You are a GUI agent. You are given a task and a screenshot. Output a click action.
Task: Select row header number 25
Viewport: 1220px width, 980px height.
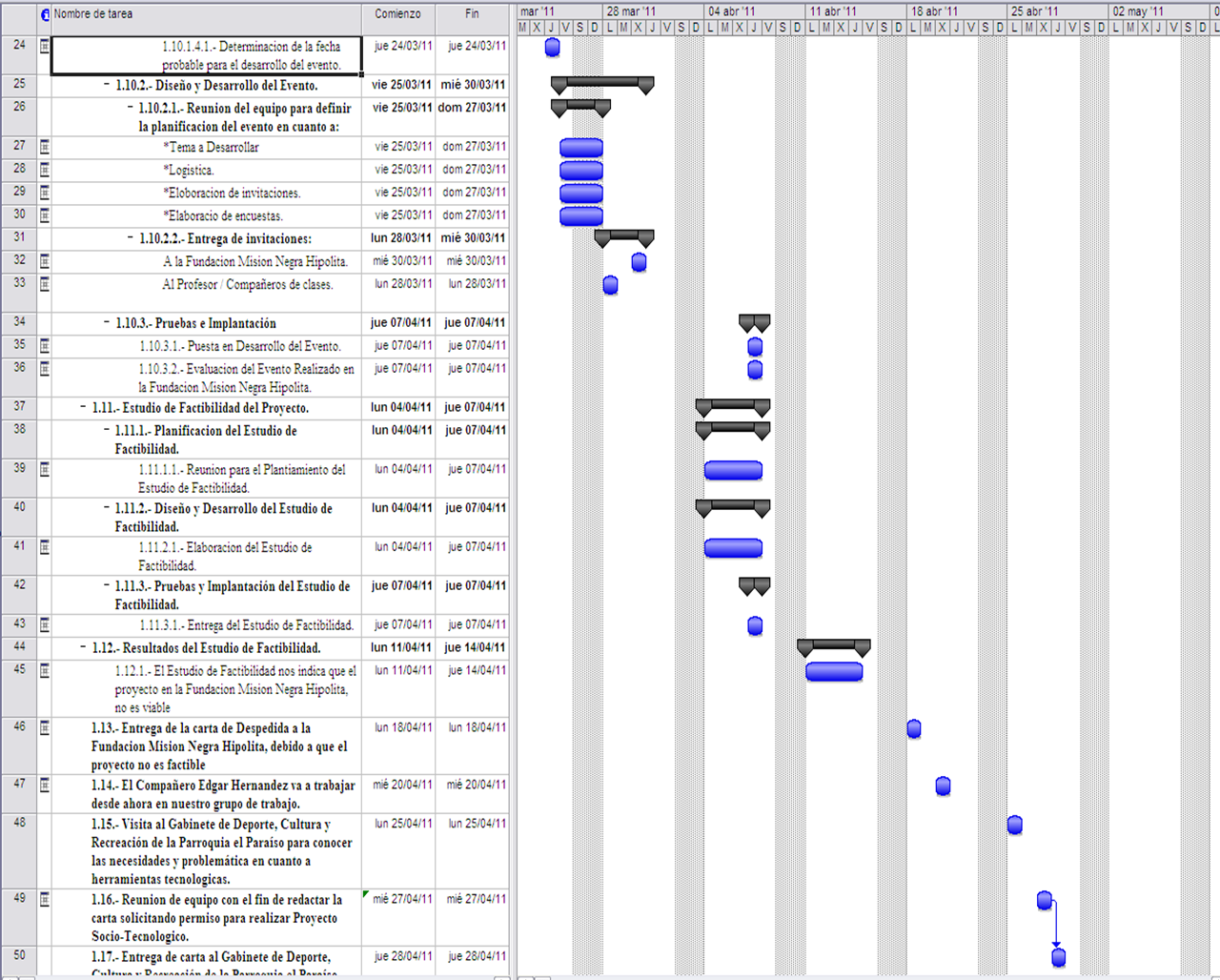pos(19,85)
